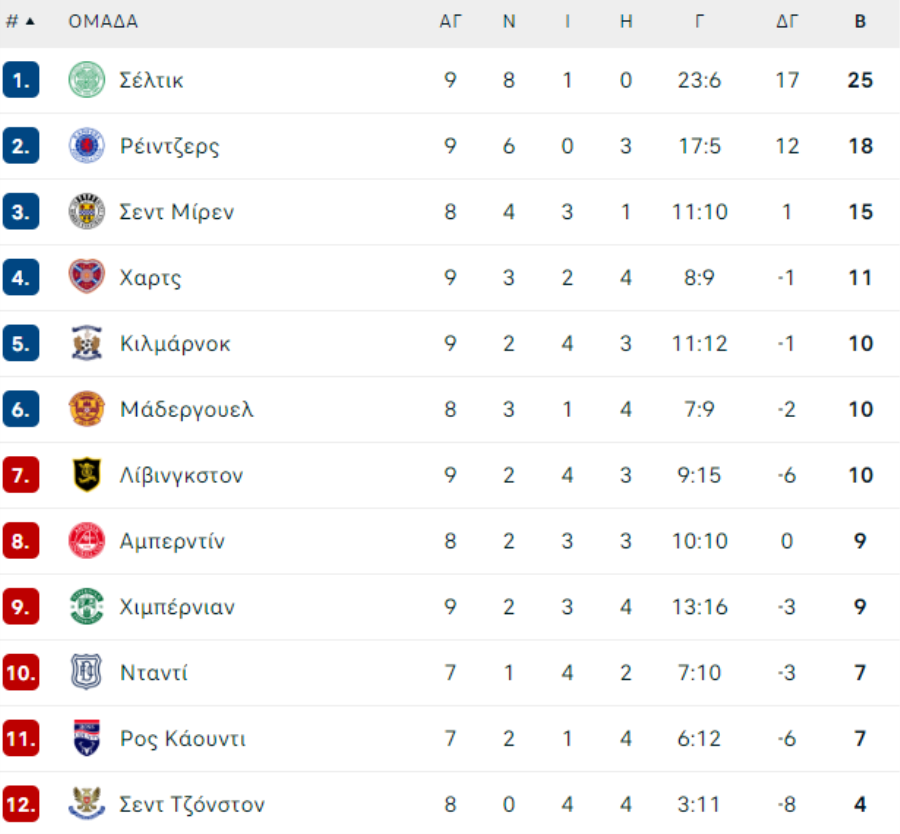Select the St Johnstone crest icon
900x834 pixels.
87,804
